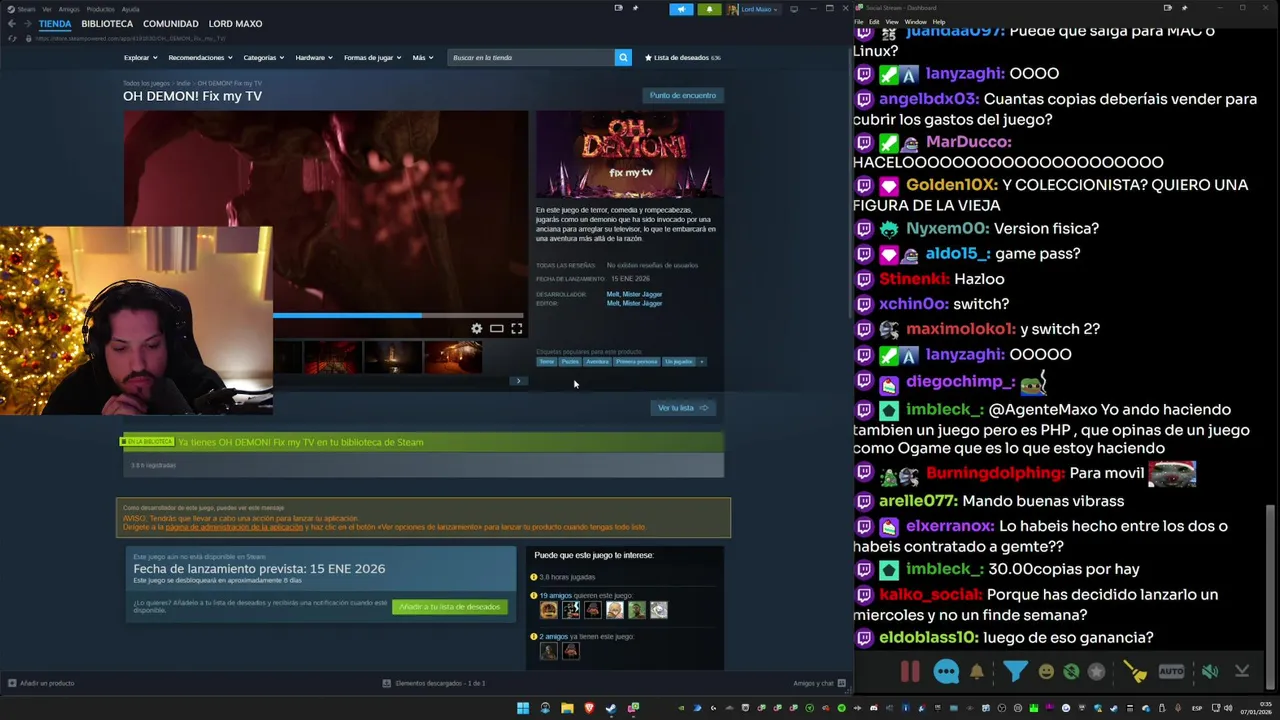This screenshot has width=1280, height=720.
Task: Open the Window menu in Social Stream
Action: tap(915, 21)
